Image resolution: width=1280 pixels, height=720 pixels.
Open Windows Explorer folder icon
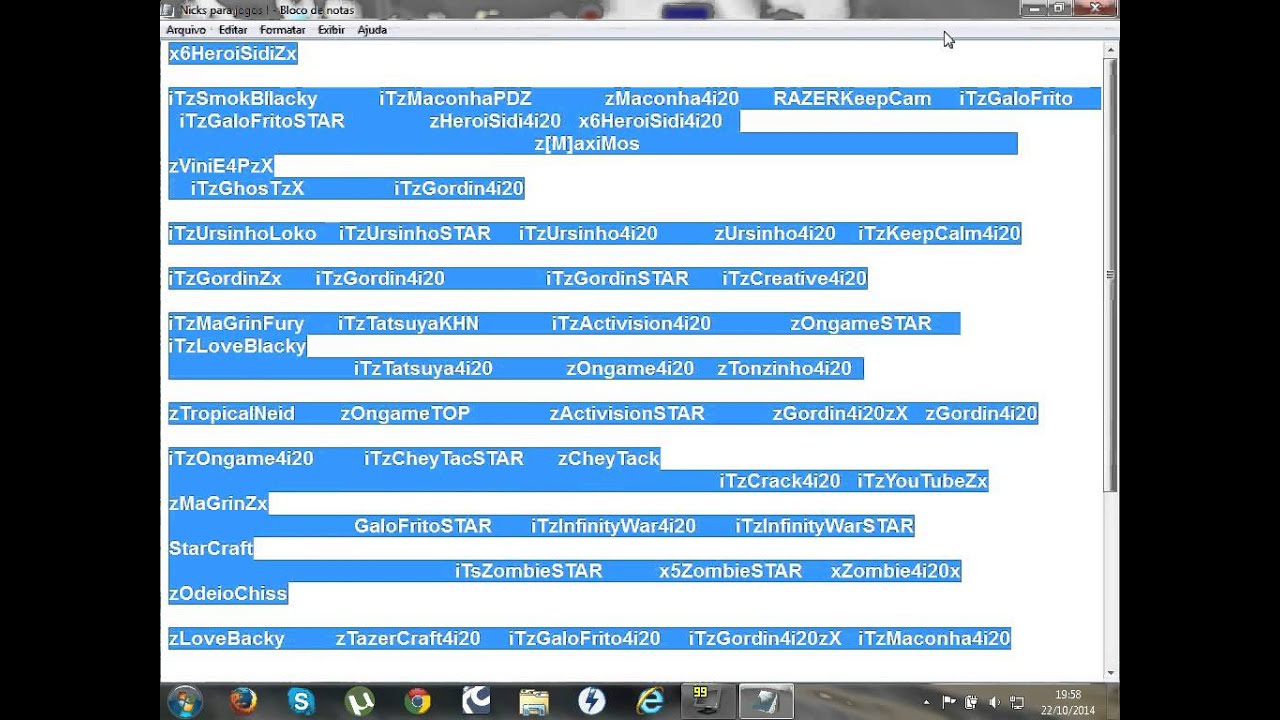[534, 701]
